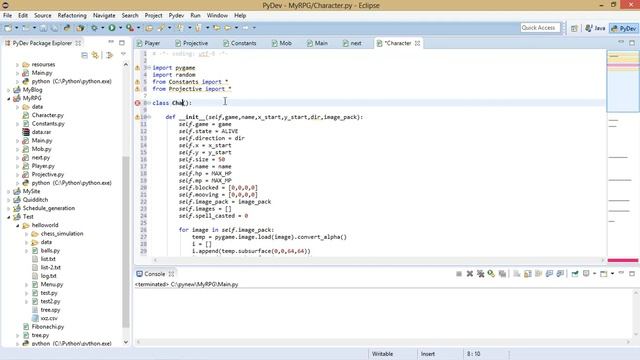
Task: Collapse the helloworld folder
Action: pos(18,225)
